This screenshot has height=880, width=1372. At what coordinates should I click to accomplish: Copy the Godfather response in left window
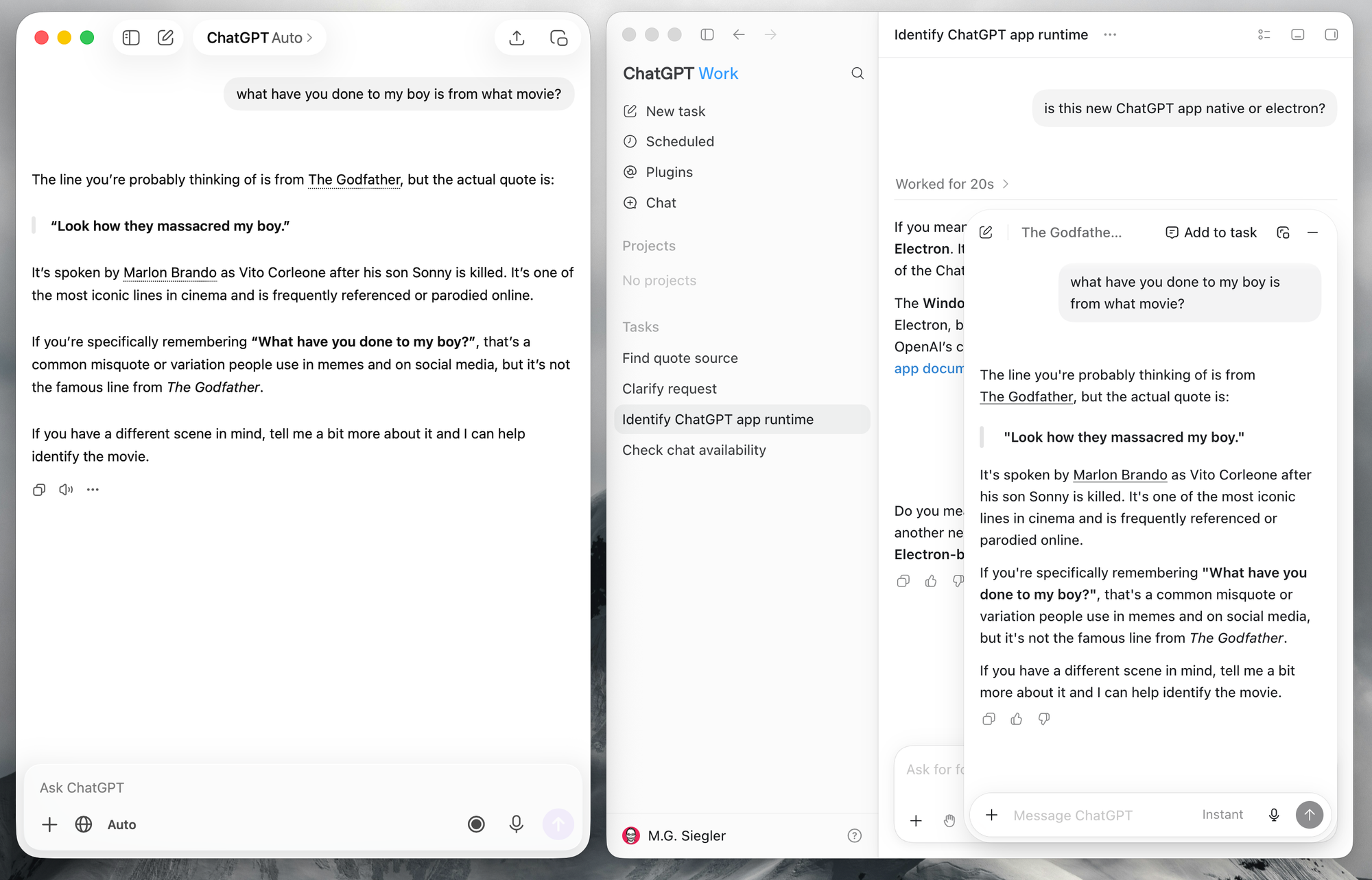pyautogui.click(x=39, y=490)
